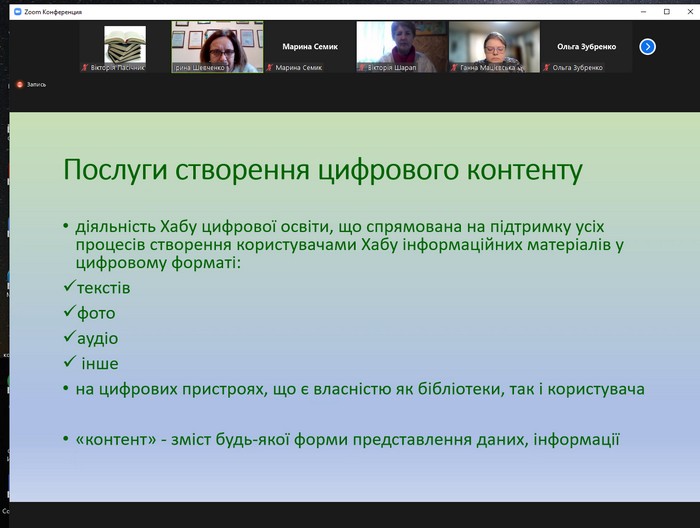
Task: Click muted mic icon on Вікторія Шарап's tile
Action: click(x=362, y=68)
